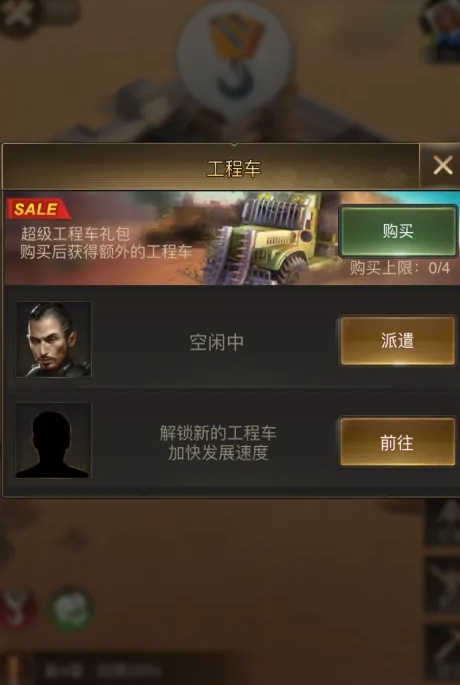
Task: Select the bearded driver portrait
Action: click(54, 339)
